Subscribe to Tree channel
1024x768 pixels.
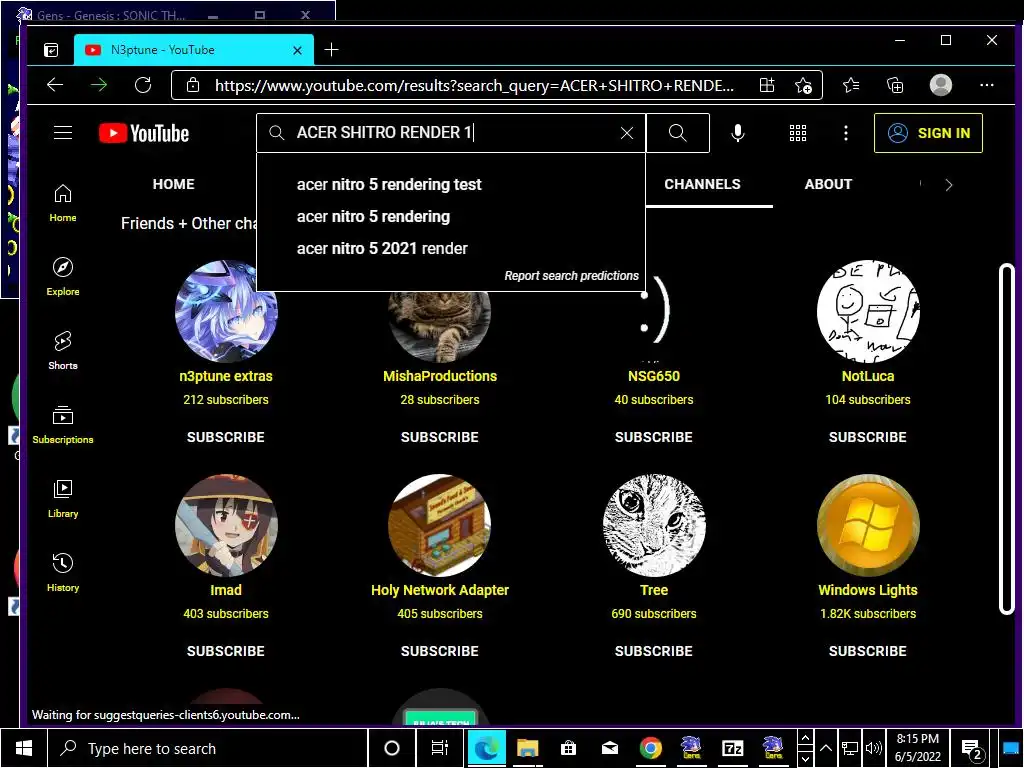(x=654, y=651)
